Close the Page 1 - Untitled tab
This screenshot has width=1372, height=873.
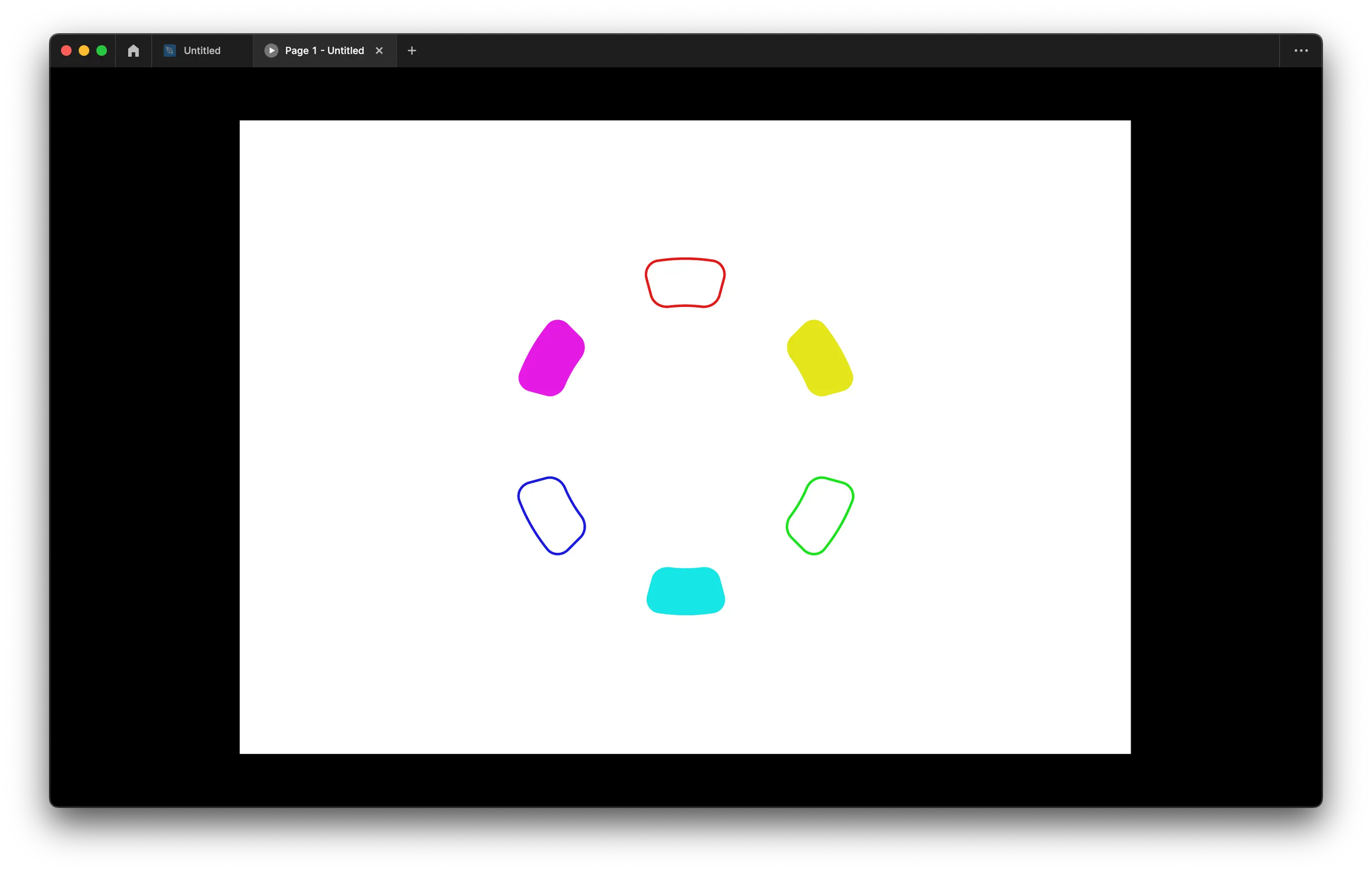tap(379, 51)
